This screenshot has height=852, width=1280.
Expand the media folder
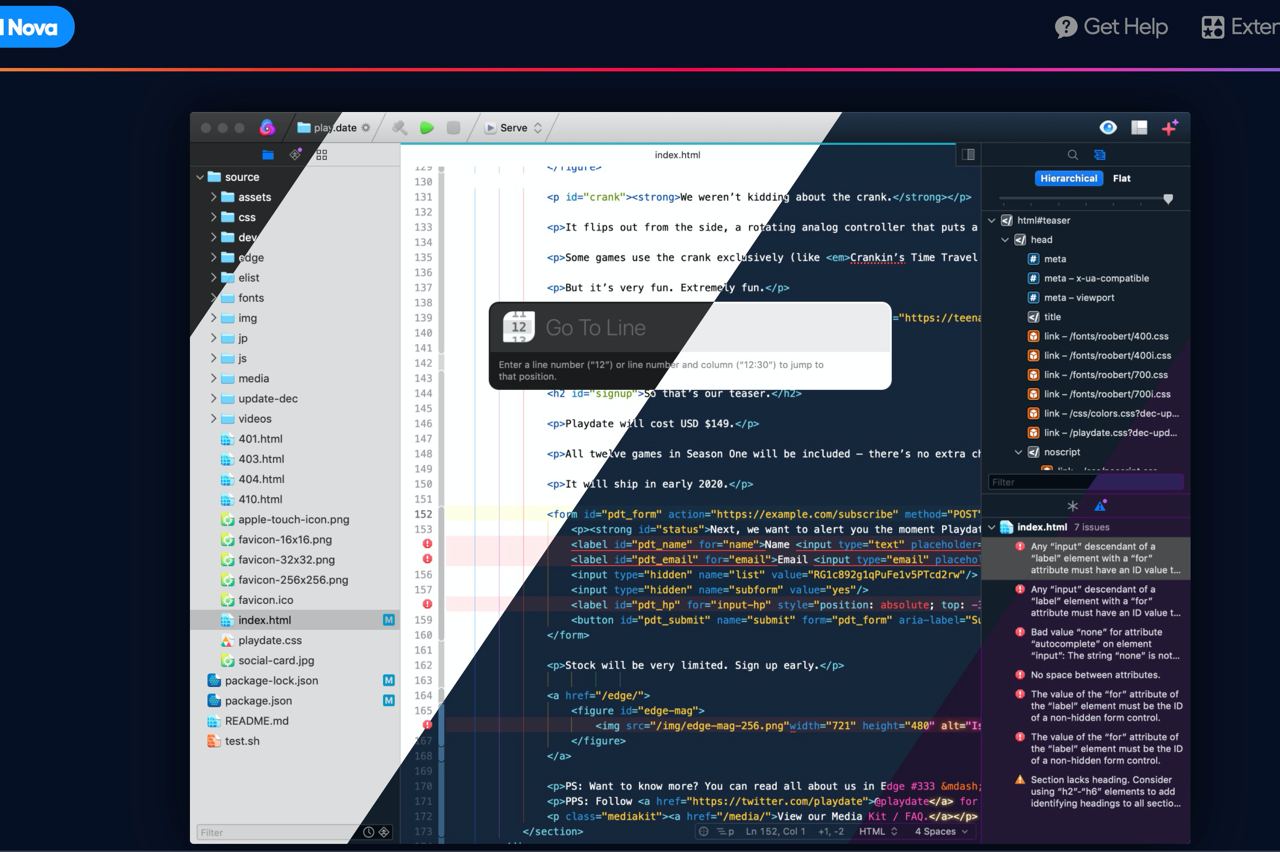[x=214, y=378]
